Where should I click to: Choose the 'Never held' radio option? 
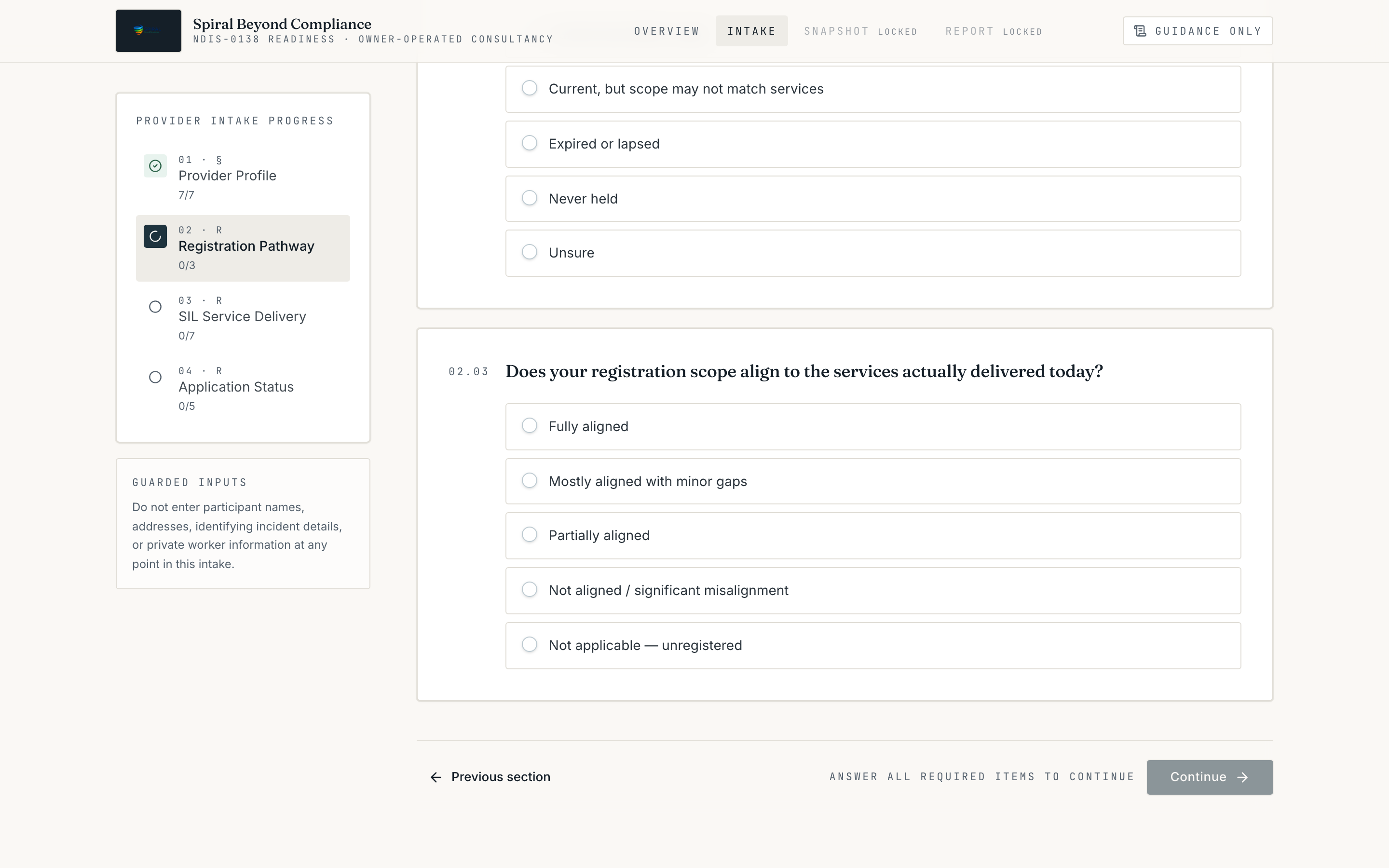[x=873, y=199]
